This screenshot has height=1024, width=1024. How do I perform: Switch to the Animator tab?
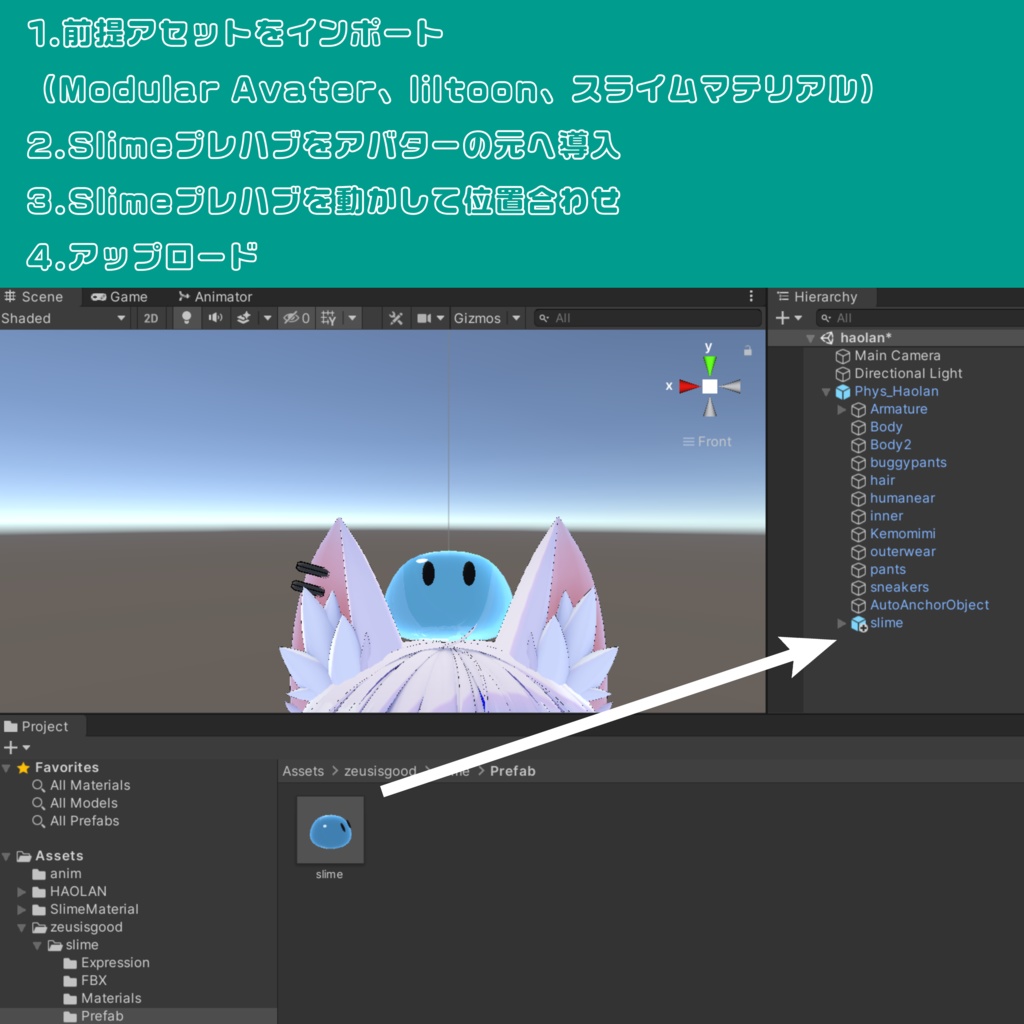coord(215,296)
